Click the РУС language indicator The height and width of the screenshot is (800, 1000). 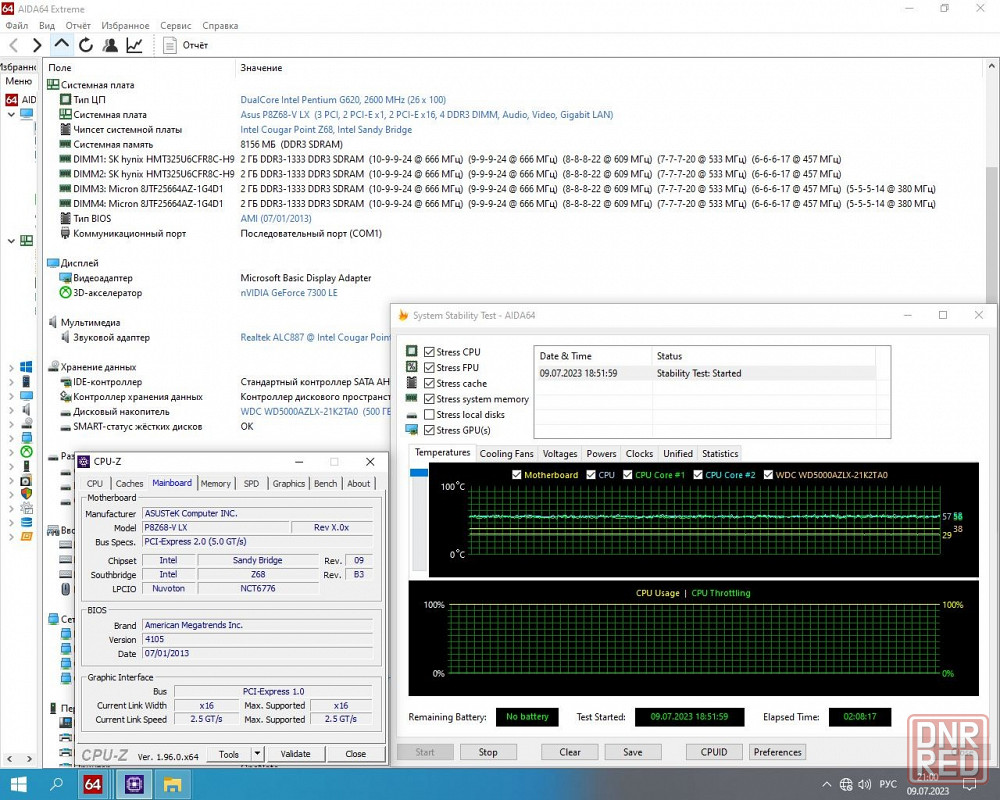[888, 785]
